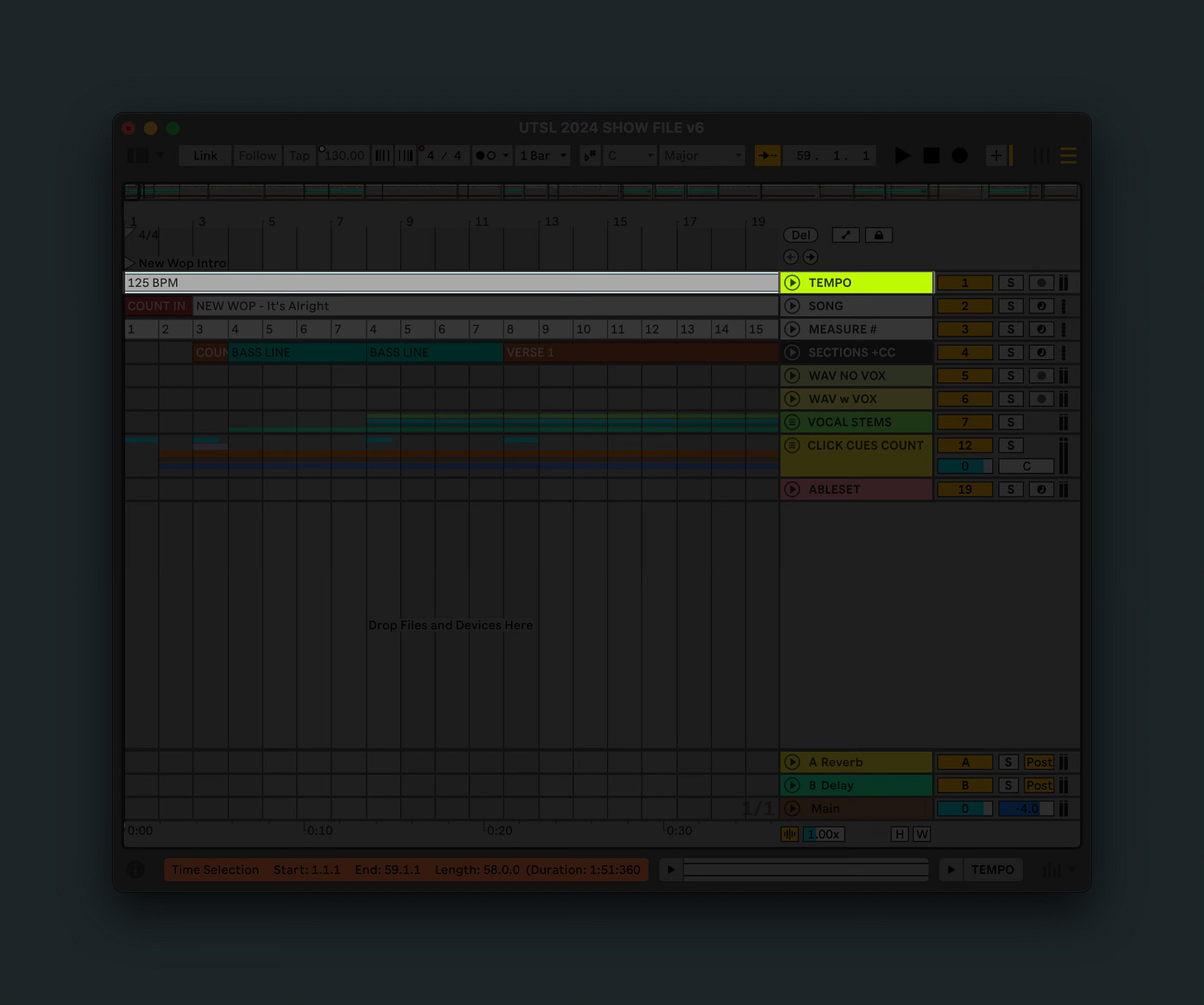Click the Del locator button
The height and width of the screenshot is (1005, 1204).
tap(800, 235)
